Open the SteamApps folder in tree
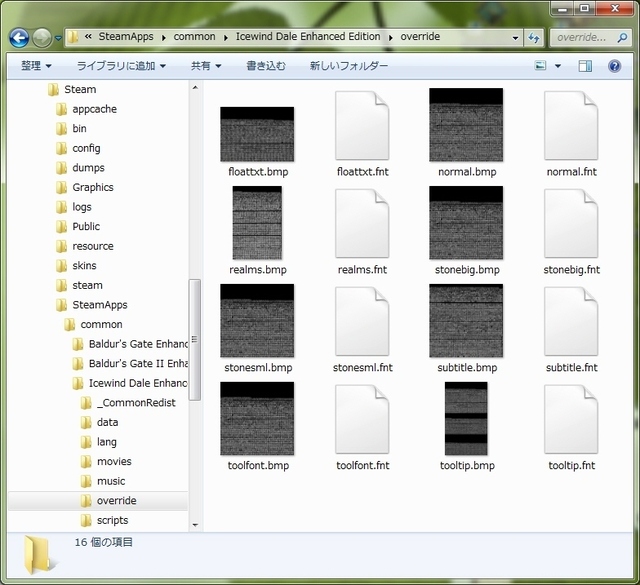Screen dimensions: 640x585 coord(99,305)
